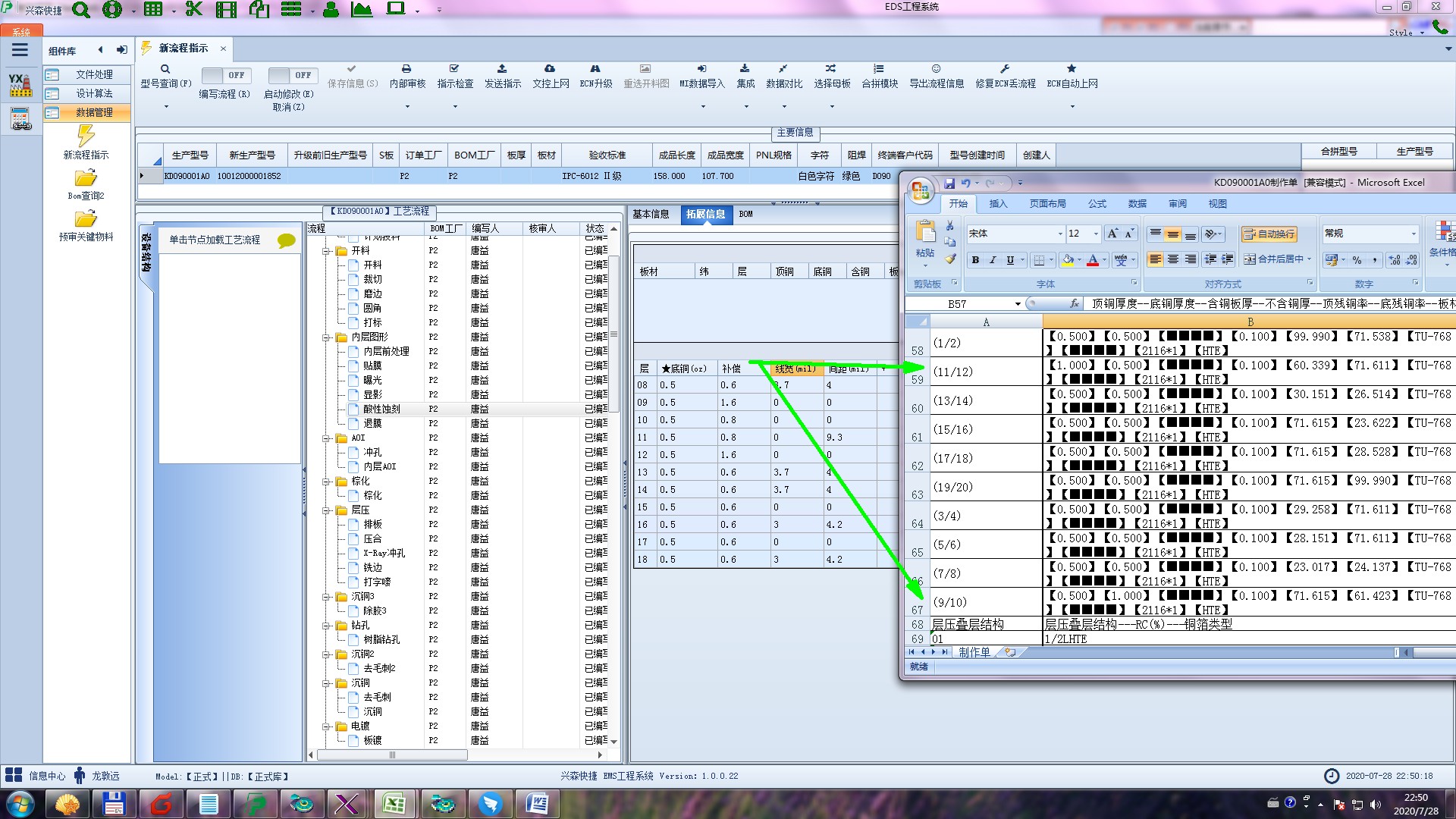This screenshot has height=819, width=1456.
Task: Click the ECN升级 toolbar icon
Action: coord(595,69)
